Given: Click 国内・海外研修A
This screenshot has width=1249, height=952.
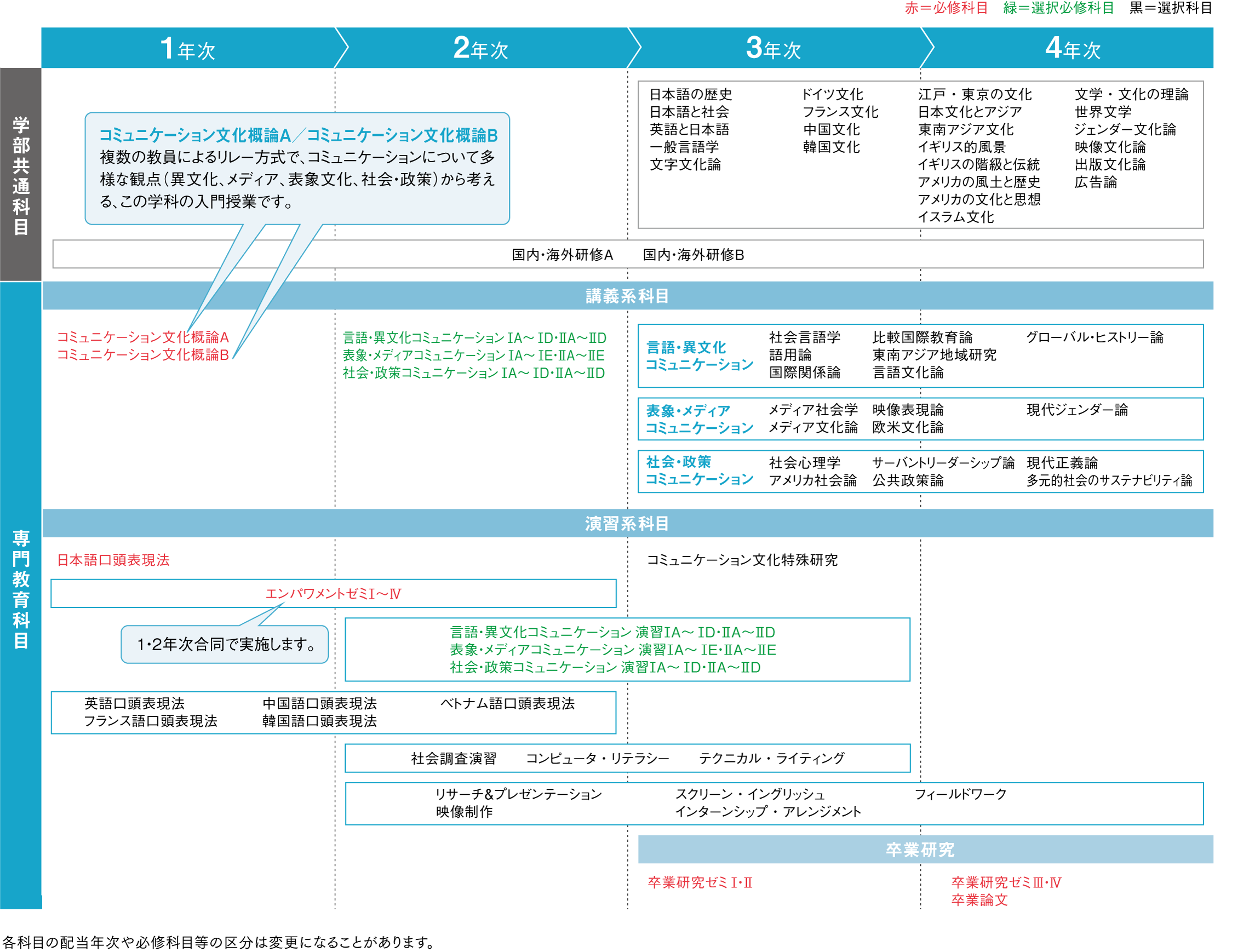Looking at the screenshot, I should point(562,255).
